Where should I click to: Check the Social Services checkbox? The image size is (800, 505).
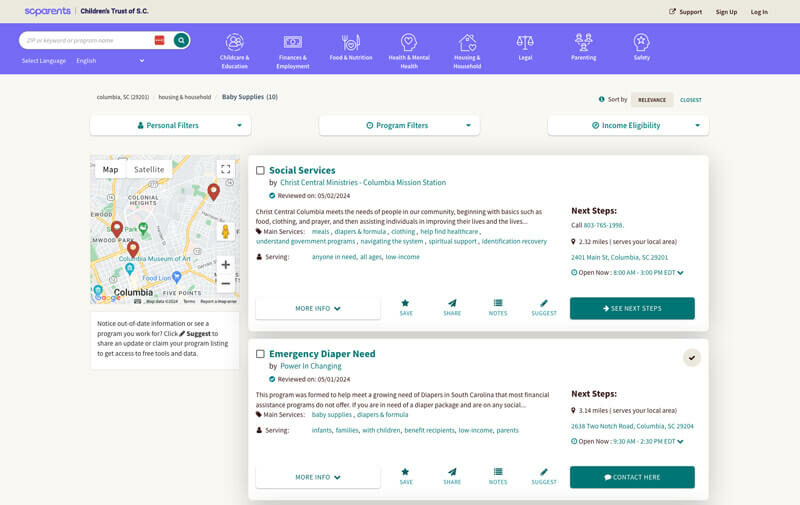click(260, 171)
